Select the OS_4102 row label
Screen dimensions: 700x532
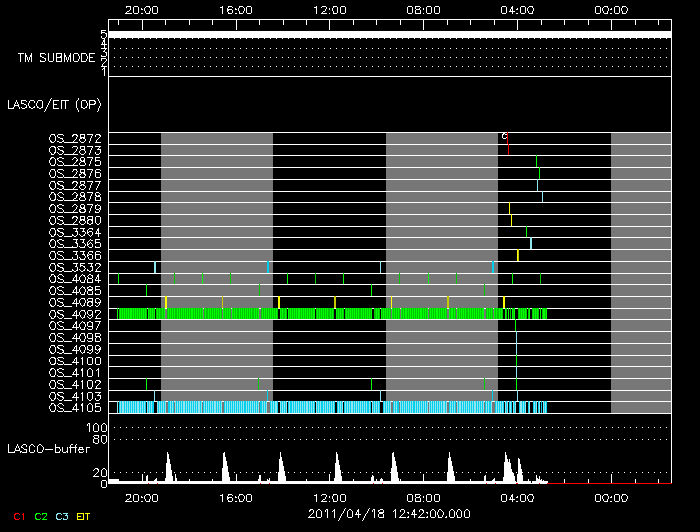pyautogui.click(x=75, y=384)
